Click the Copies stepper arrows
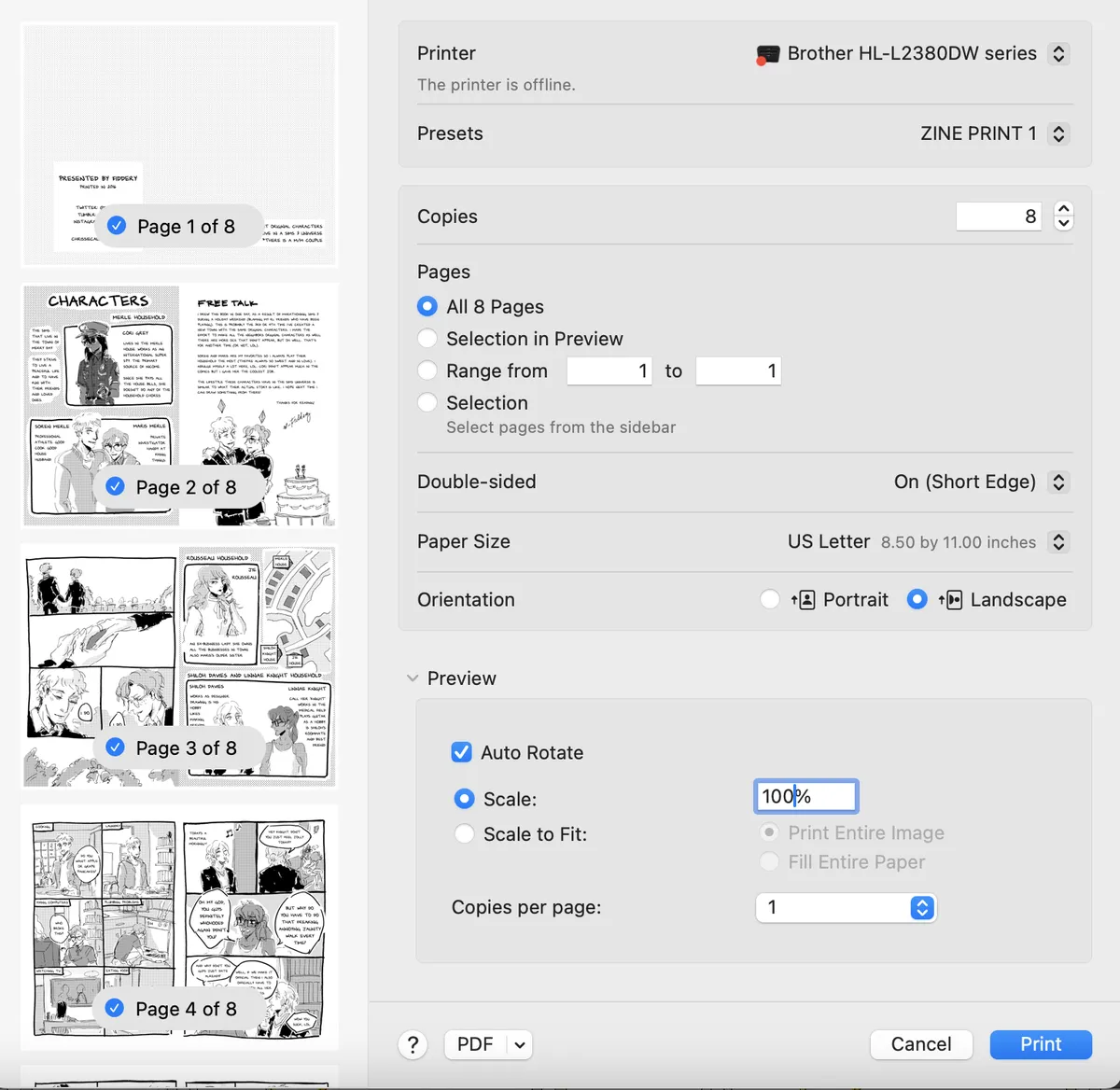The image size is (1120, 1090). 1064,216
